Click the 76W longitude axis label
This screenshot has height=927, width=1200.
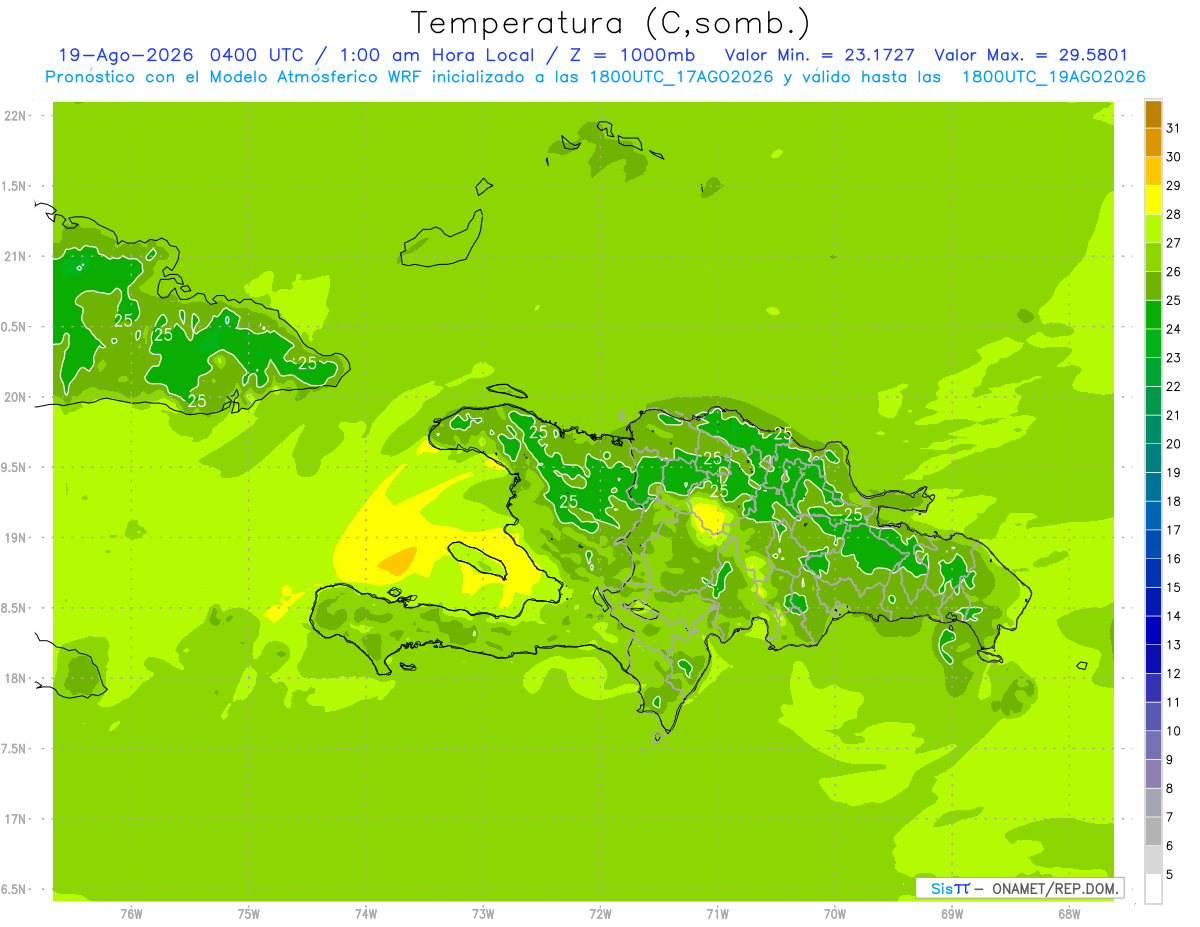131,913
